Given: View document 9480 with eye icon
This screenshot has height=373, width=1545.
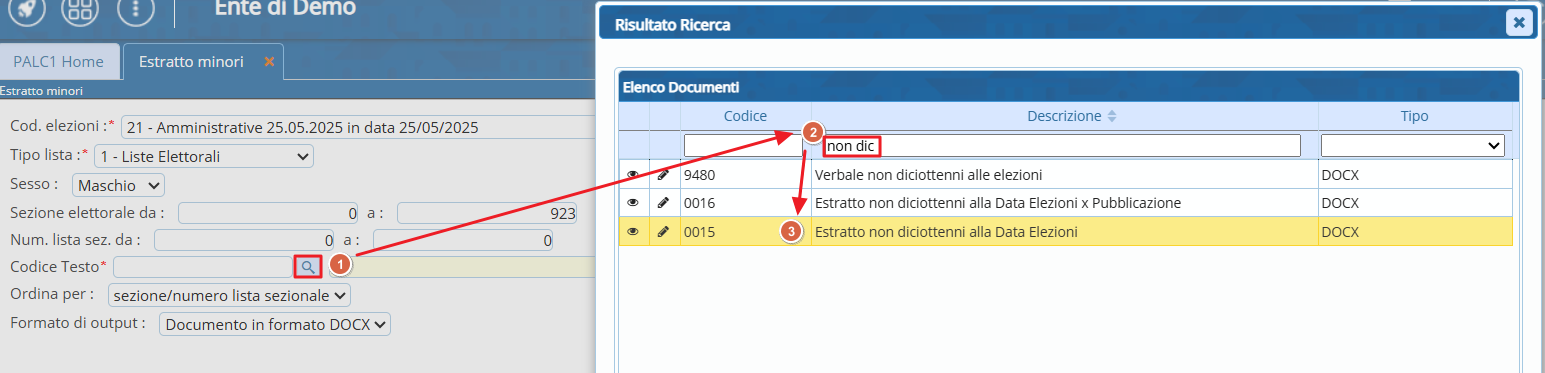Looking at the screenshot, I should (633, 174).
